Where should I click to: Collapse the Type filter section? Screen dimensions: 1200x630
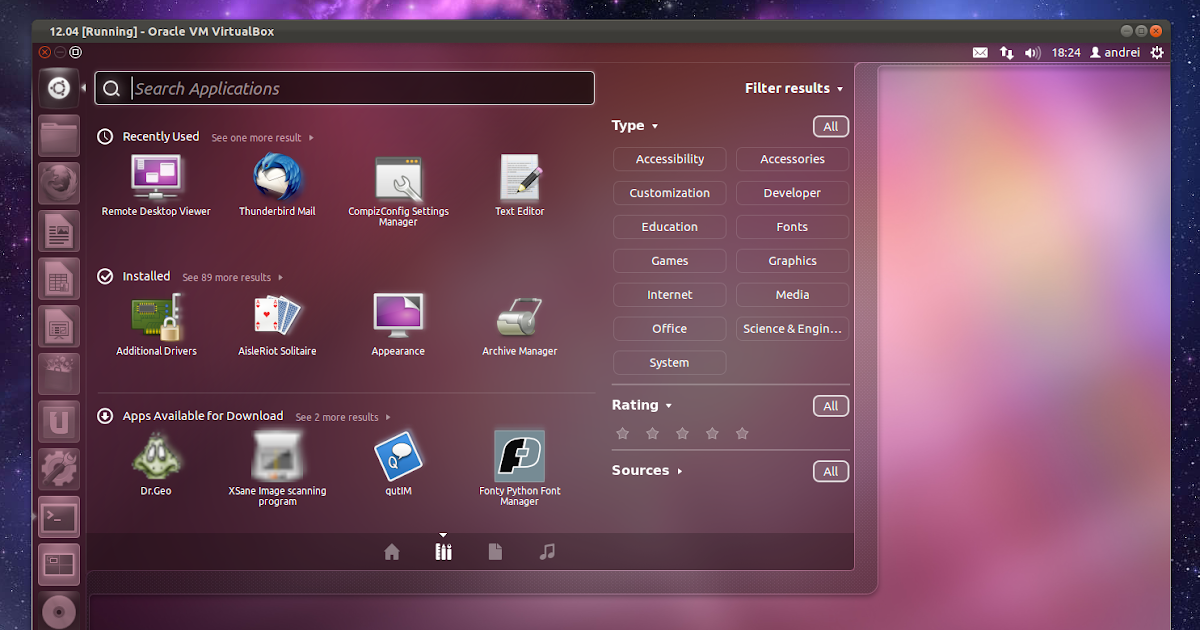635,125
